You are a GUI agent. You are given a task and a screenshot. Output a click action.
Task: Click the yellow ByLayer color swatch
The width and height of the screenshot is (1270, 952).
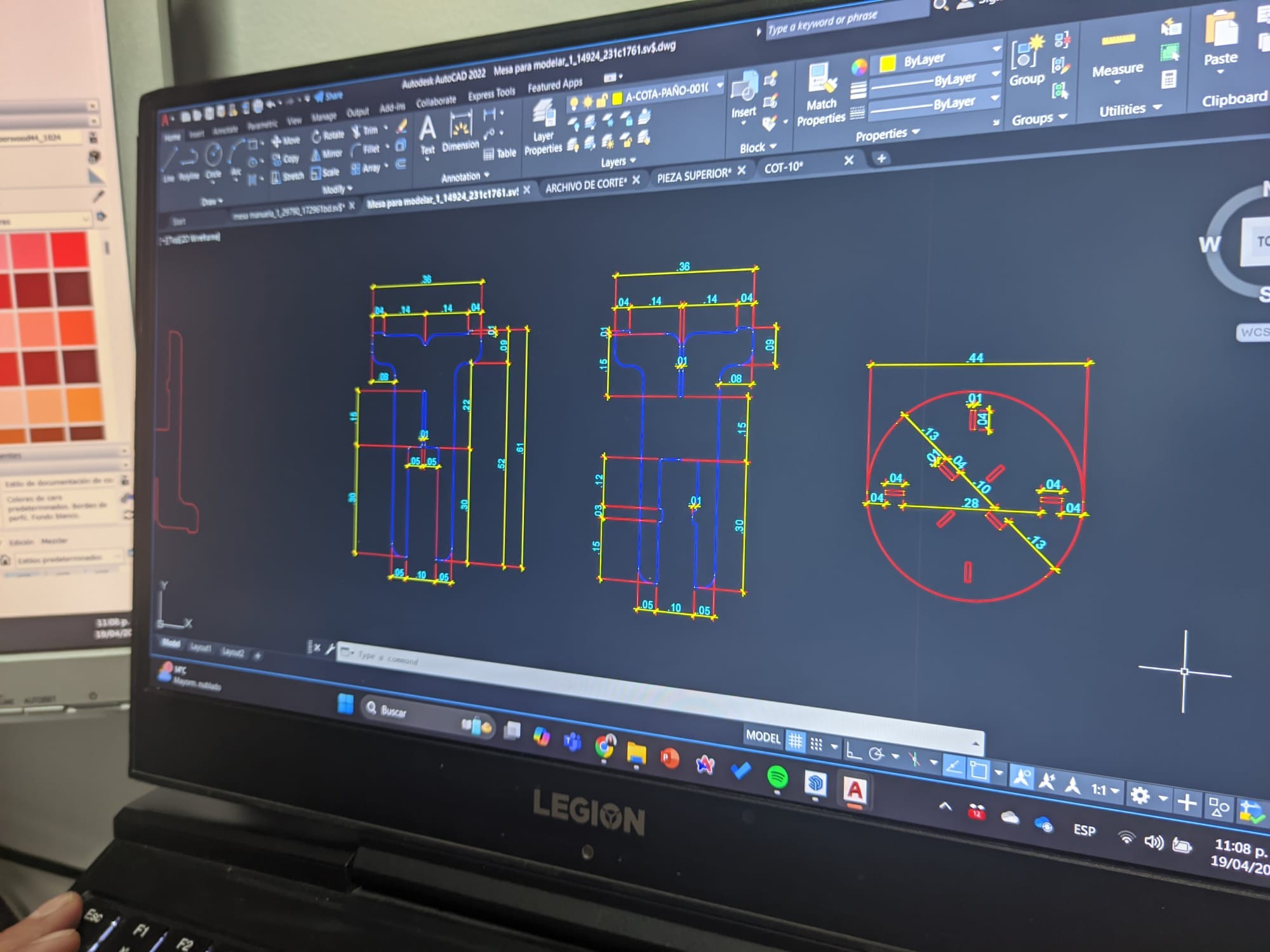pyautogui.click(x=887, y=62)
